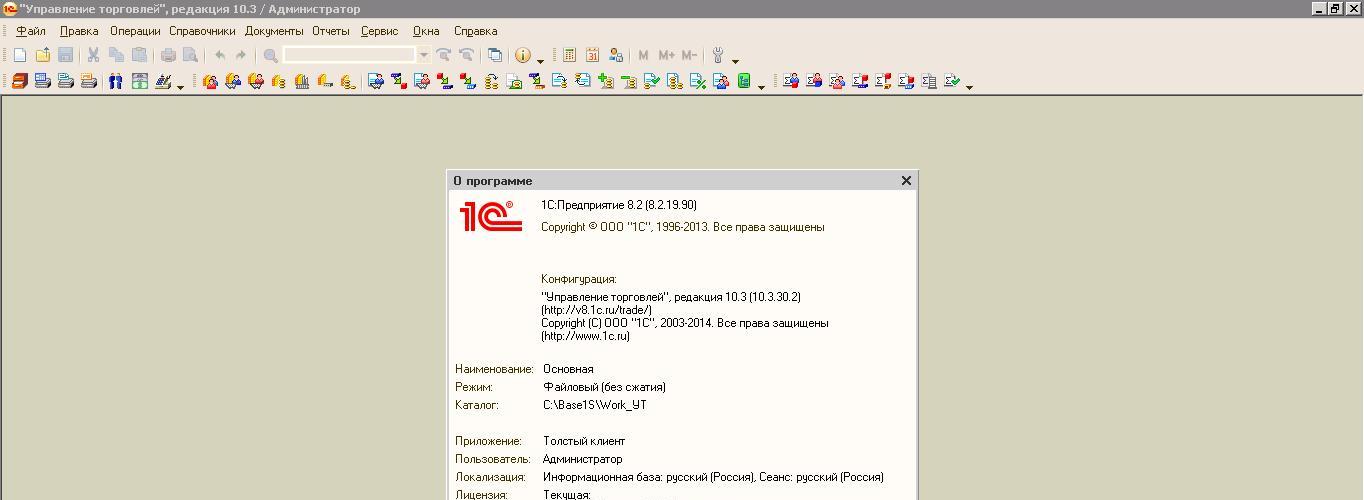Click the user with lock icon

(x=615, y=55)
